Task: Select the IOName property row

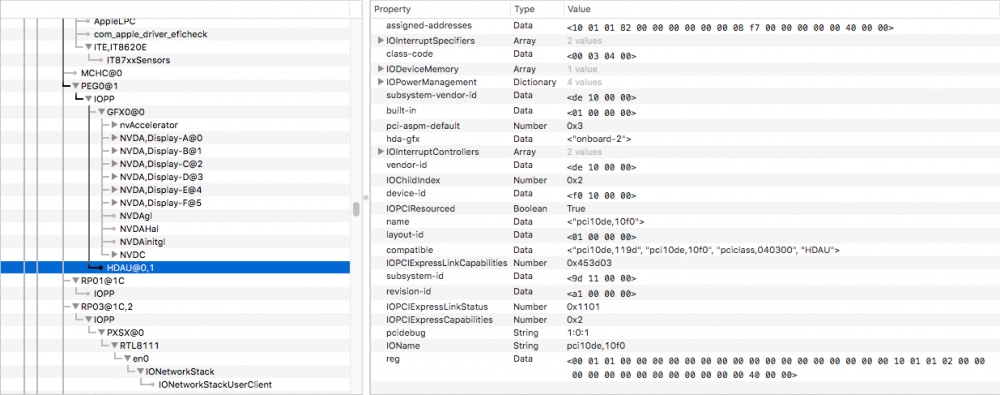Action: [686, 346]
